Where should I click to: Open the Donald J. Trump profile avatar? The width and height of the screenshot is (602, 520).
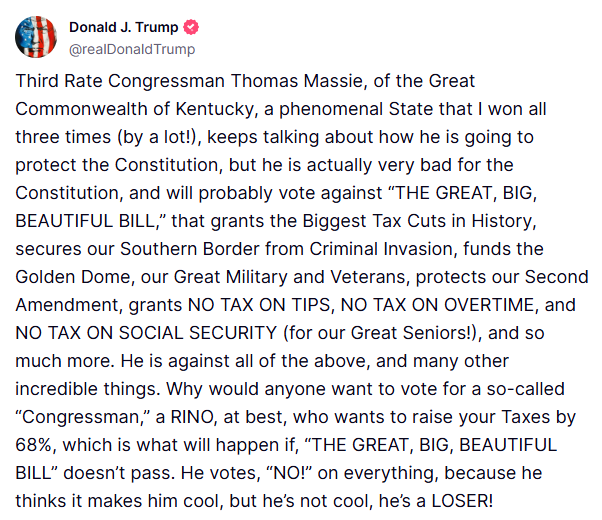[35, 37]
